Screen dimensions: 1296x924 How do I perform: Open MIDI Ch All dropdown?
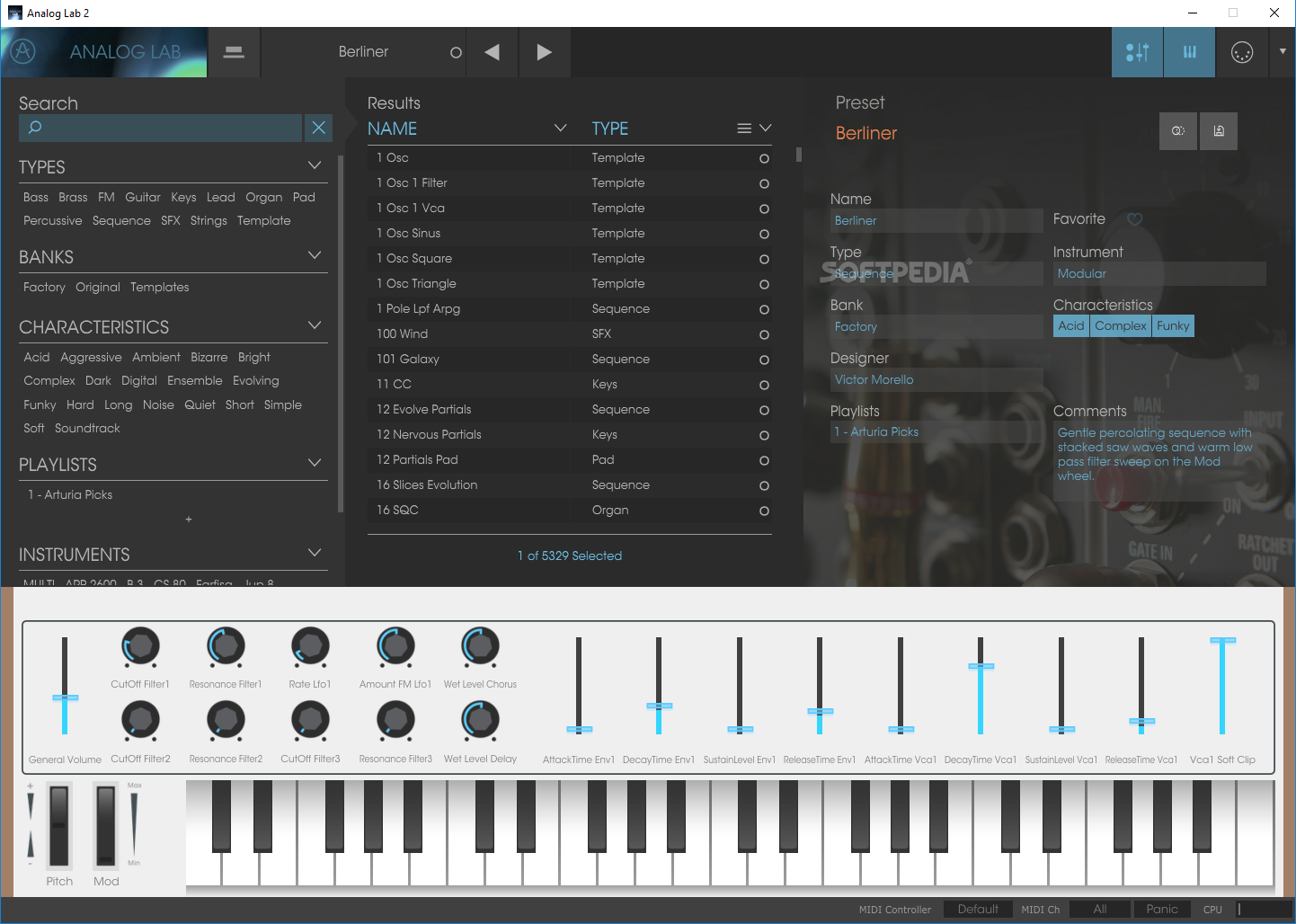pyautogui.click(x=1100, y=910)
